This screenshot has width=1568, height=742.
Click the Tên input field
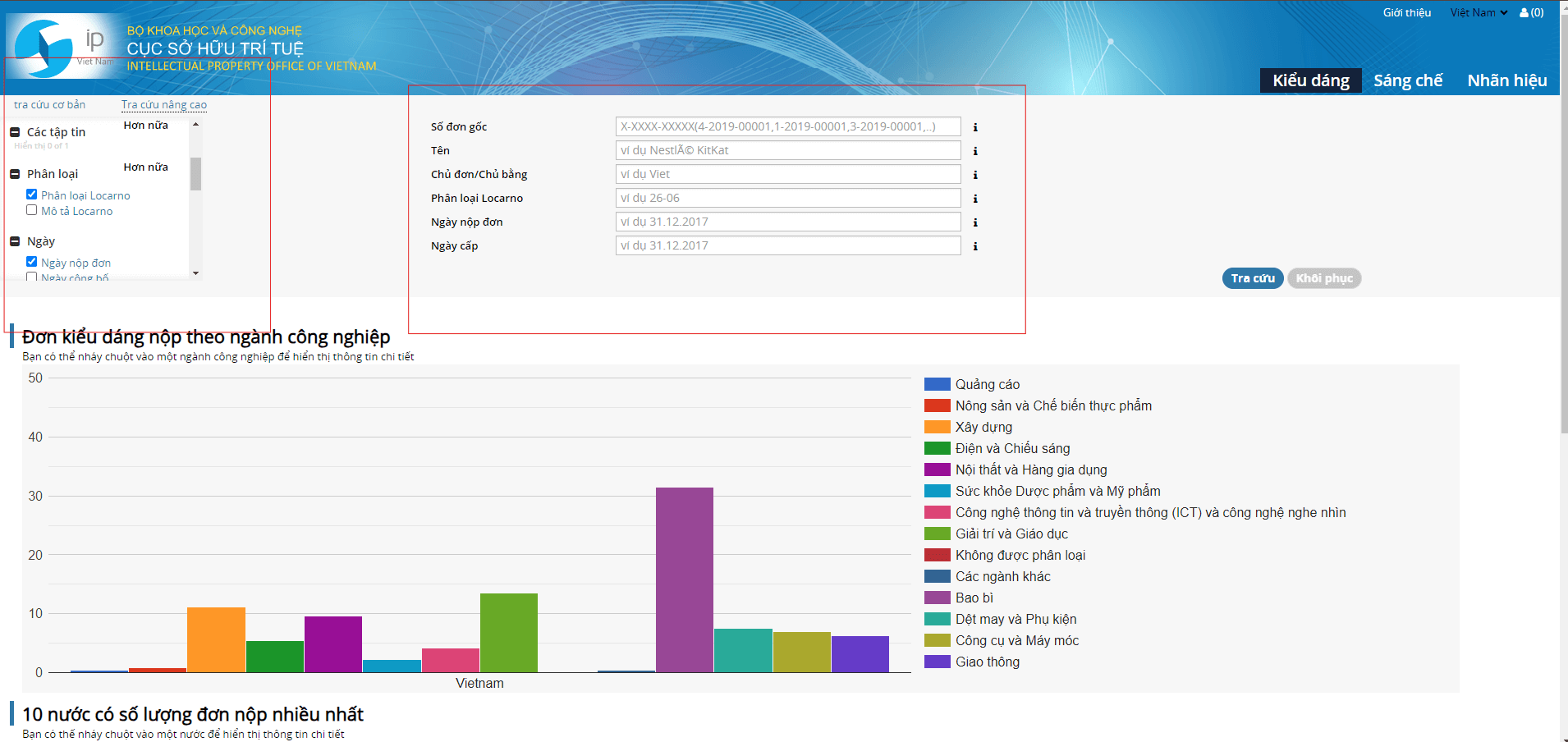click(787, 150)
